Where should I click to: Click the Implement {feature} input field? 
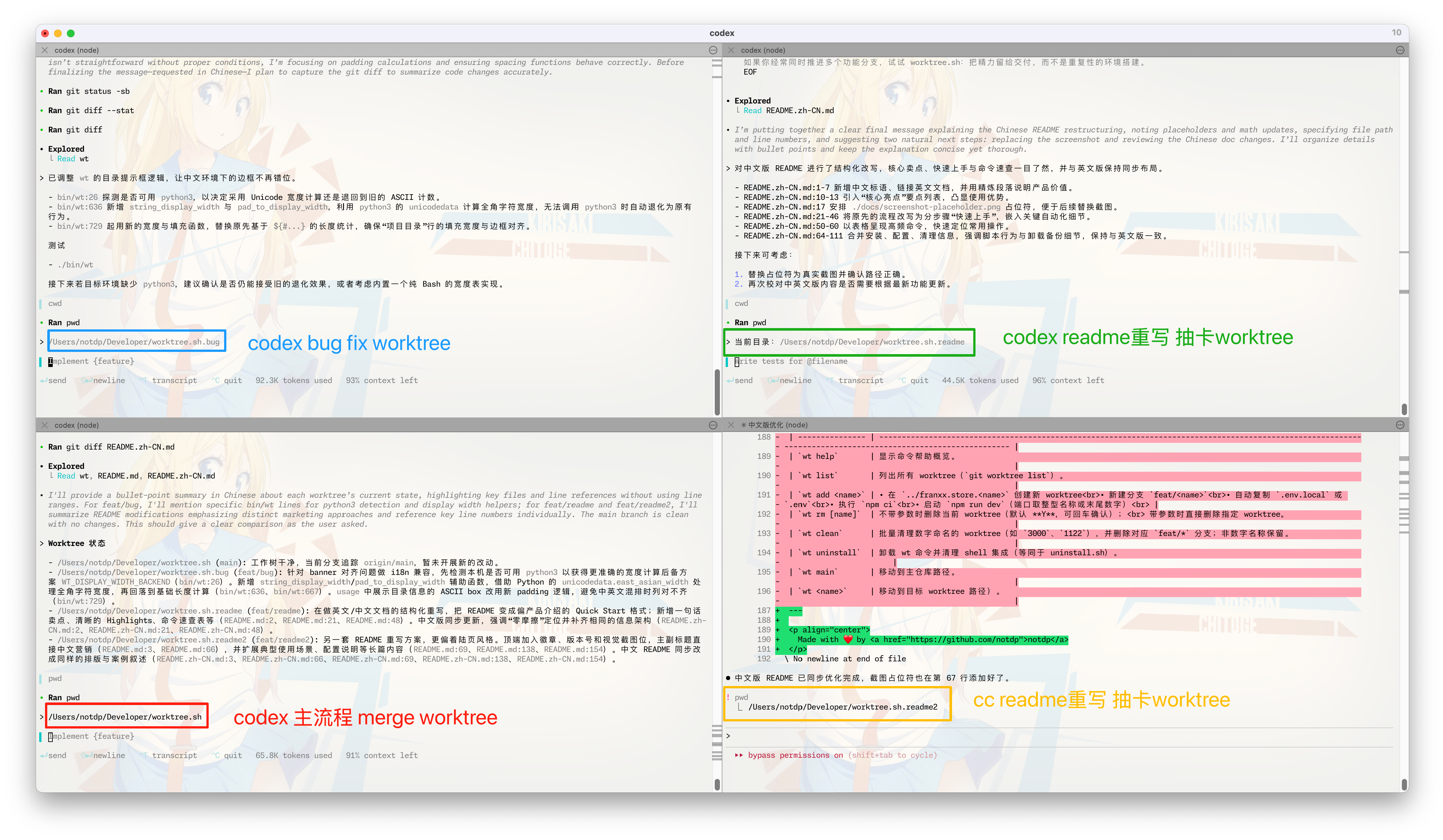[92, 361]
